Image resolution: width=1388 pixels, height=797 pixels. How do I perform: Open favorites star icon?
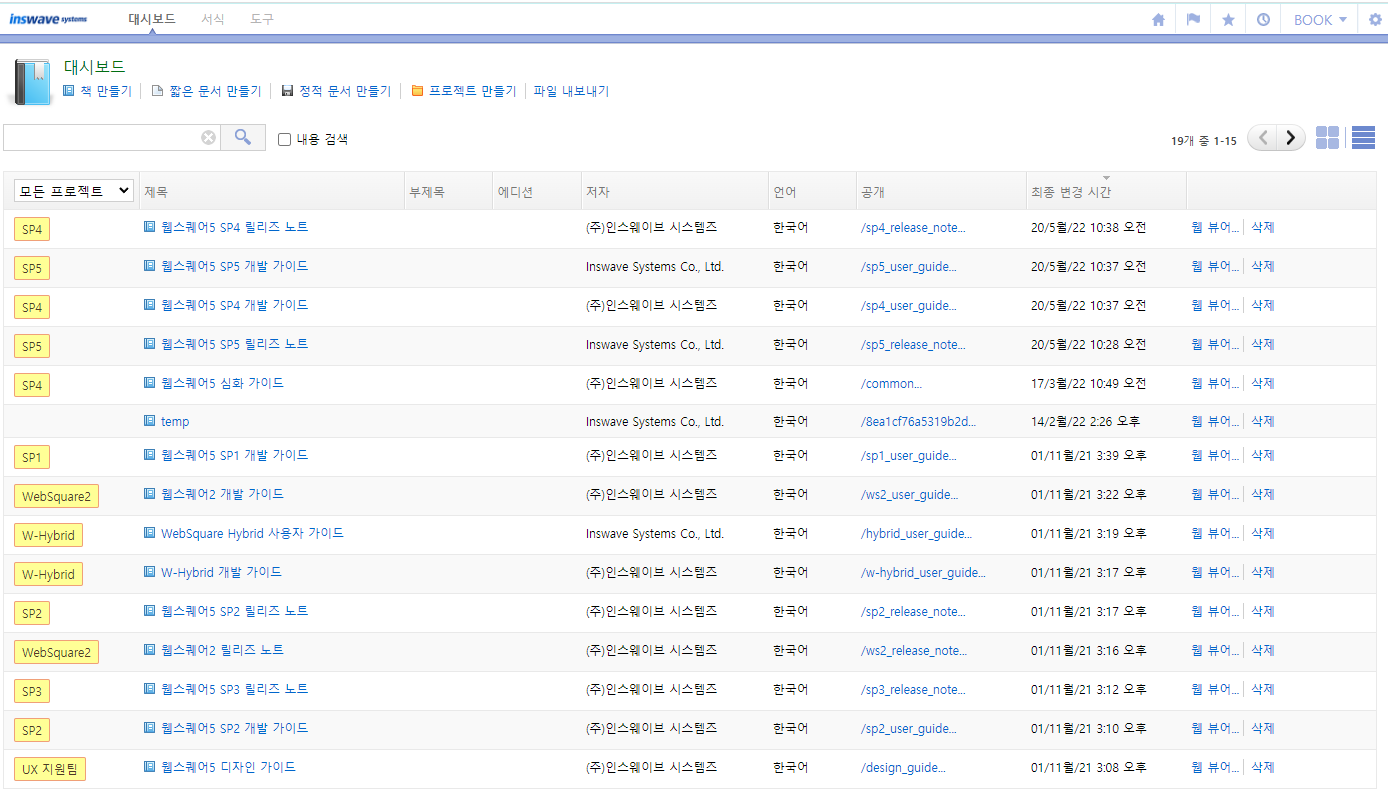[1228, 19]
